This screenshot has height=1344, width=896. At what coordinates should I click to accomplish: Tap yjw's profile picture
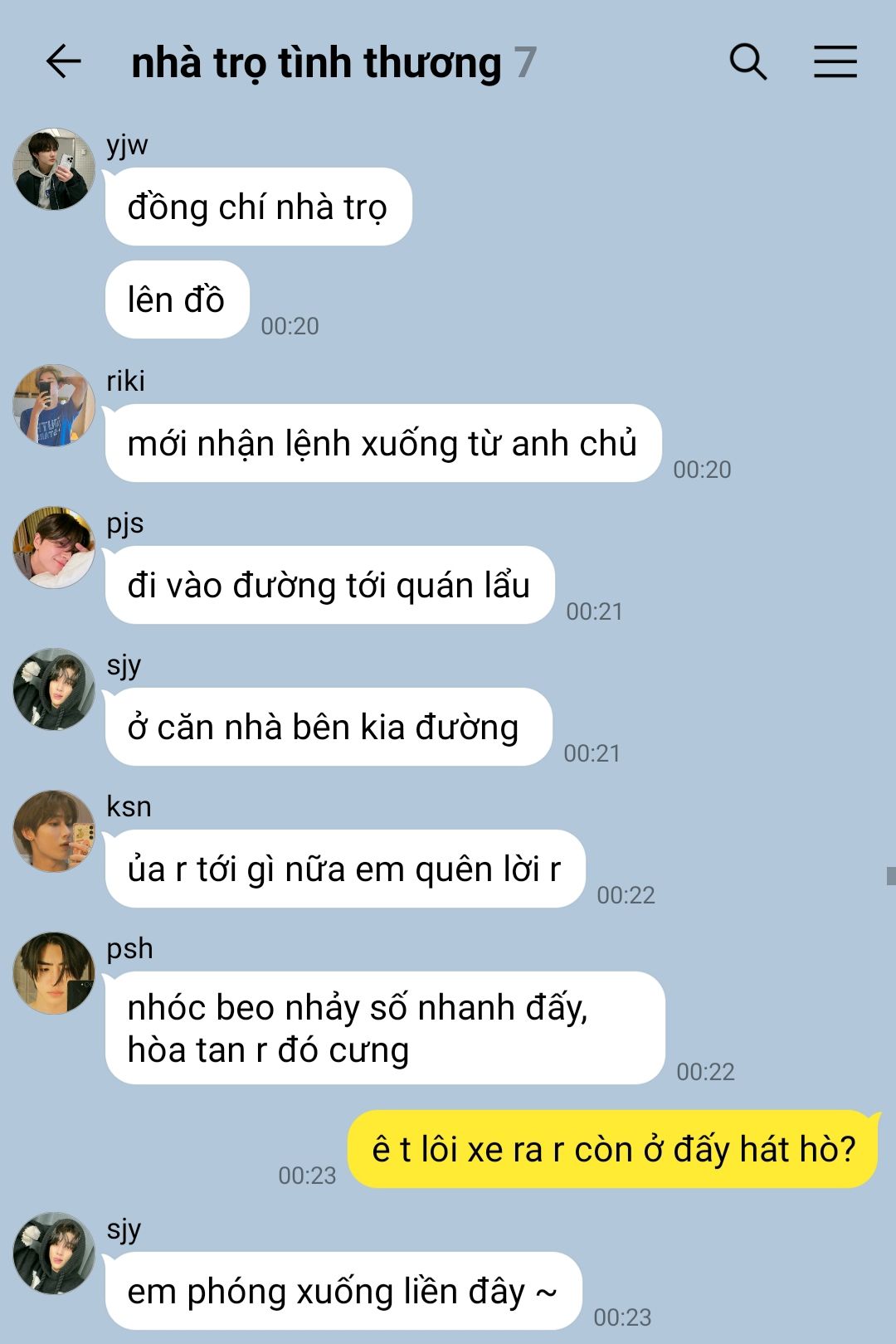[54, 168]
